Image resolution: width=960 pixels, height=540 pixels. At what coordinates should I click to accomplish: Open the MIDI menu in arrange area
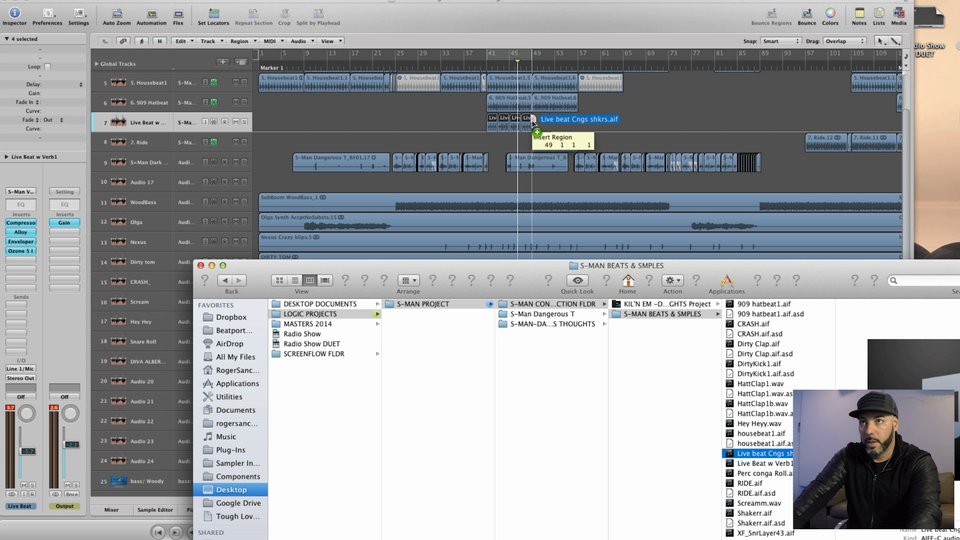[x=272, y=41]
